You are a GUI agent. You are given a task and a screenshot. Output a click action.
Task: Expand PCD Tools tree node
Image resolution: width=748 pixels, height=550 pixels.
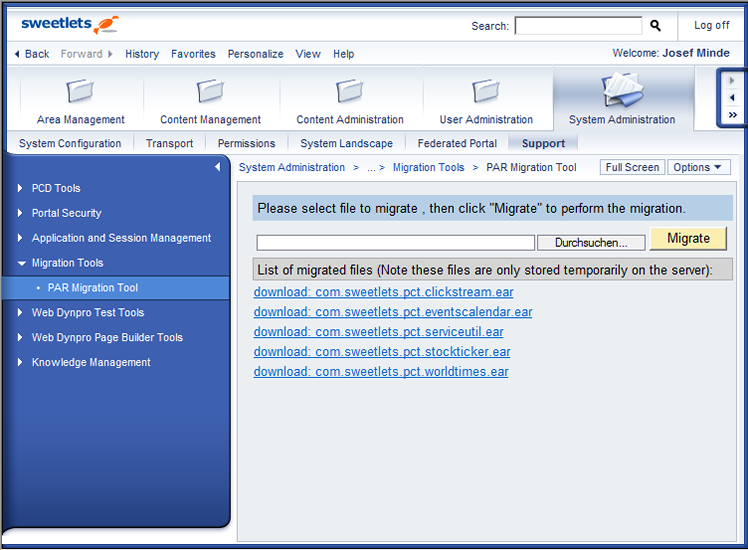coord(20,188)
